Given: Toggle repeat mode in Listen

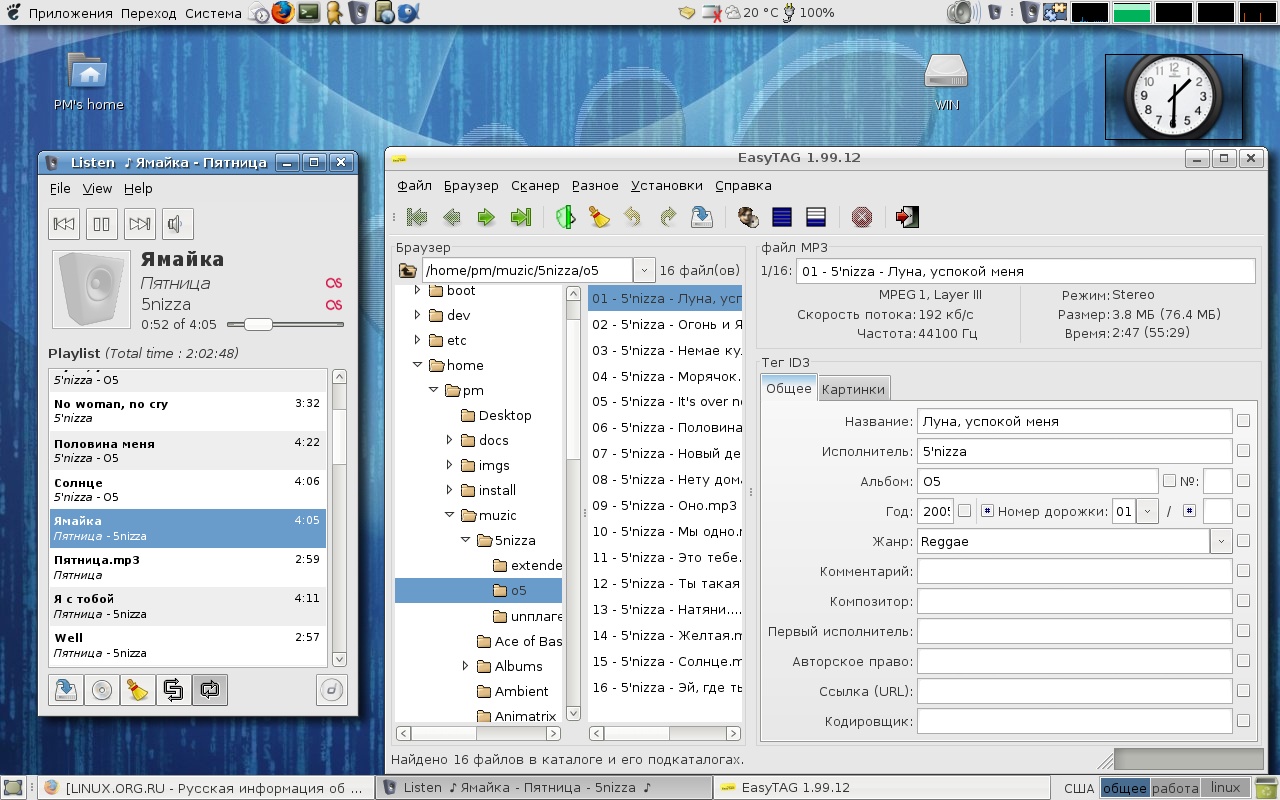Looking at the screenshot, I should (210, 690).
